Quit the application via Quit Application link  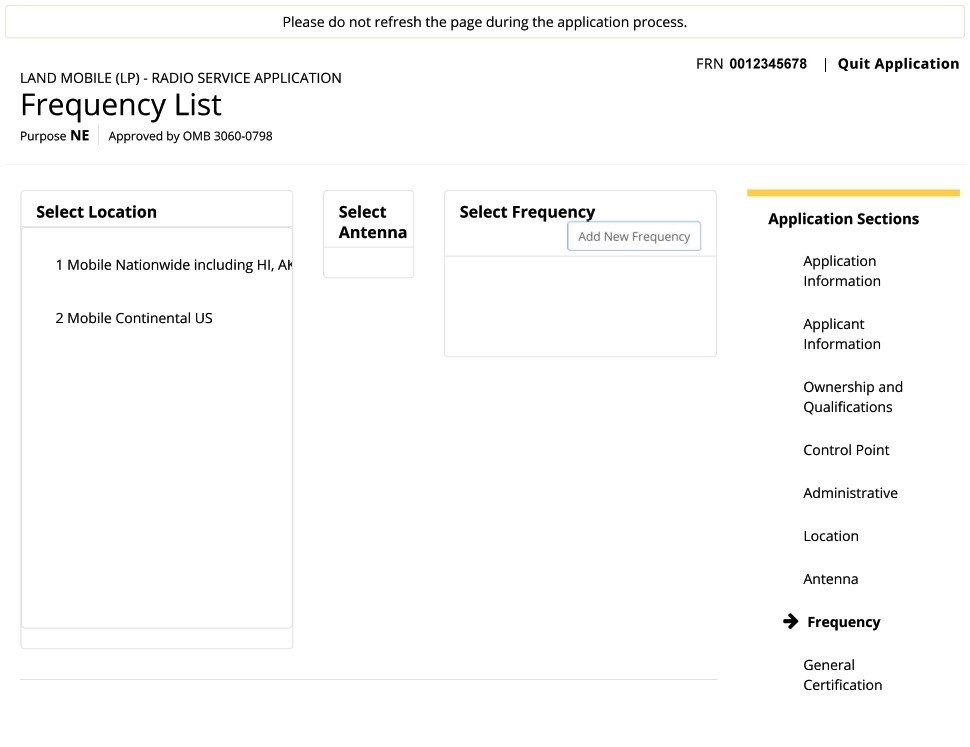[898, 64]
